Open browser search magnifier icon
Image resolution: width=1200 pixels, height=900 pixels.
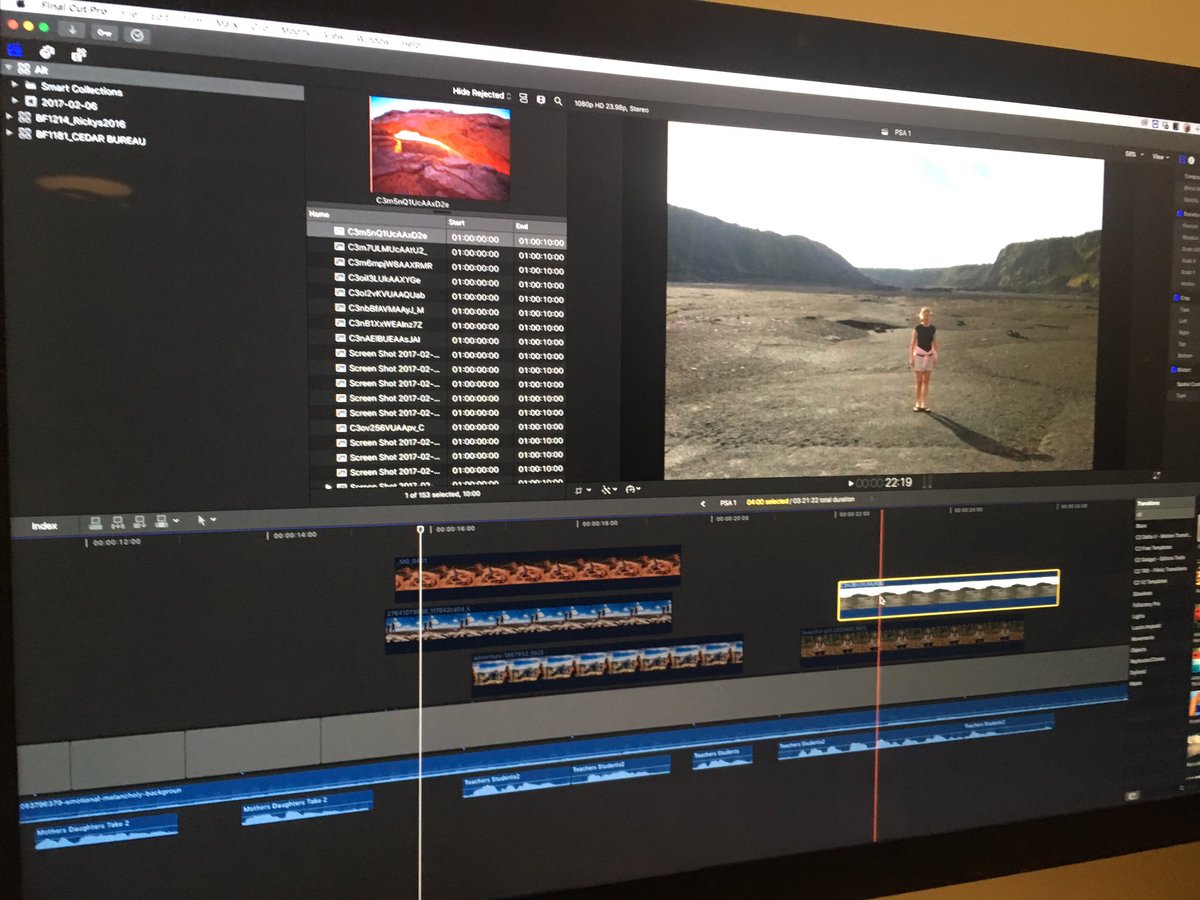558,101
